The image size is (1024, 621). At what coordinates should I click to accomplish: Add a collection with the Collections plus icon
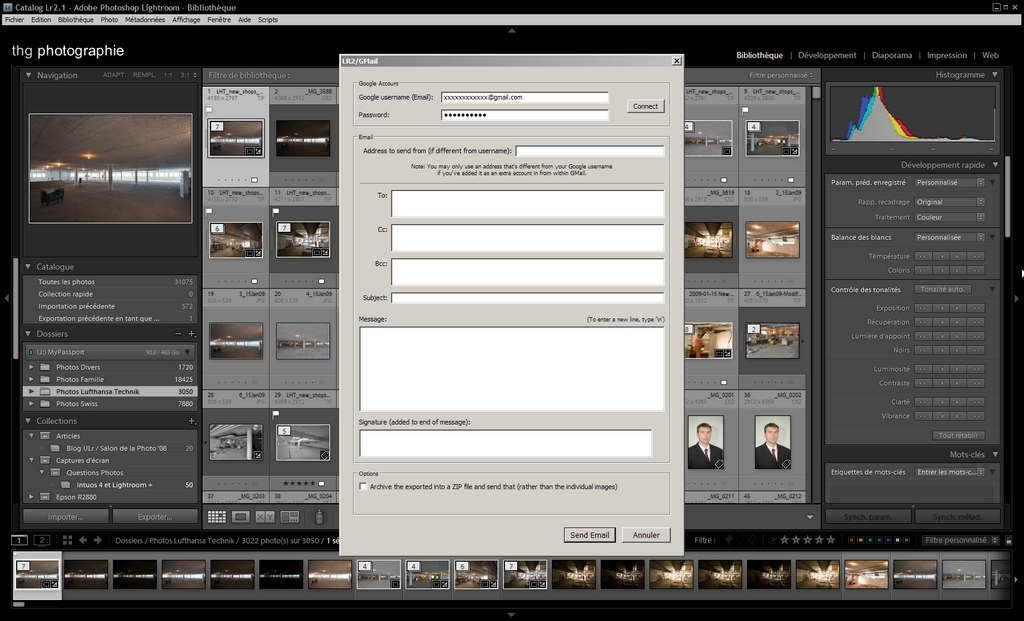[x=192, y=421]
